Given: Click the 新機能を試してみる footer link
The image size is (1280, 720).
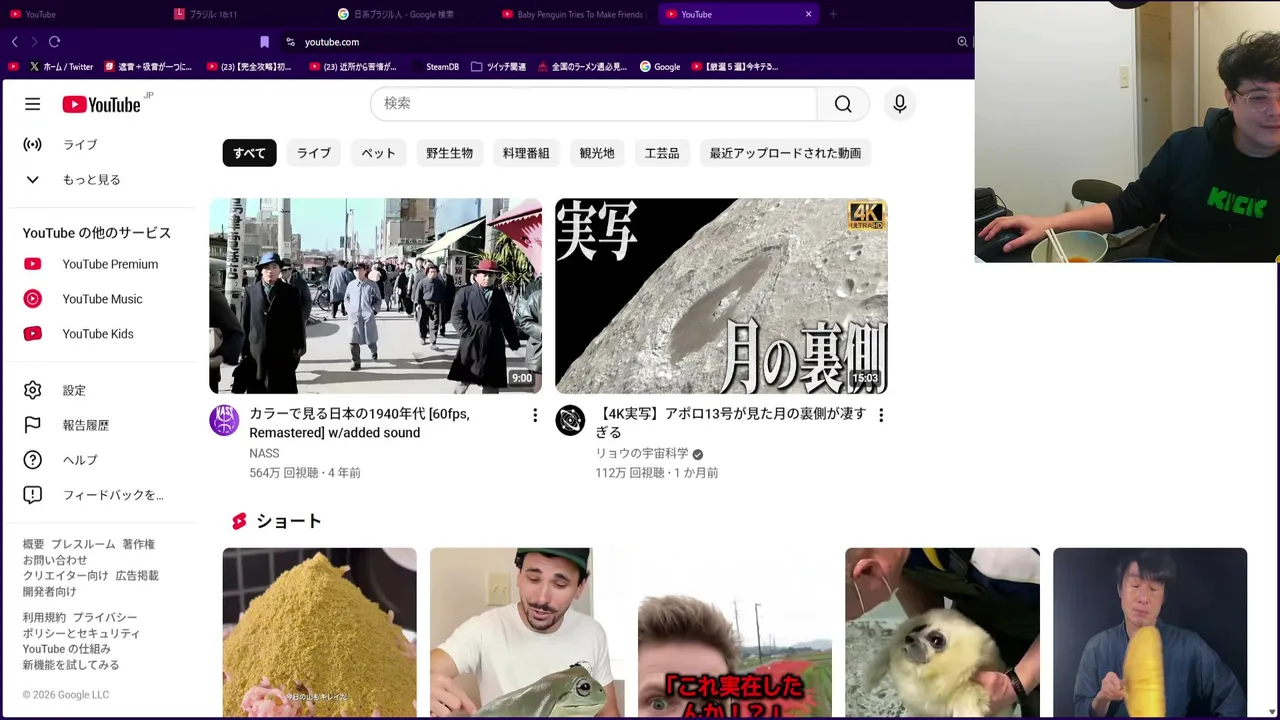Looking at the screenshot, I should click(x=71, y=665).
